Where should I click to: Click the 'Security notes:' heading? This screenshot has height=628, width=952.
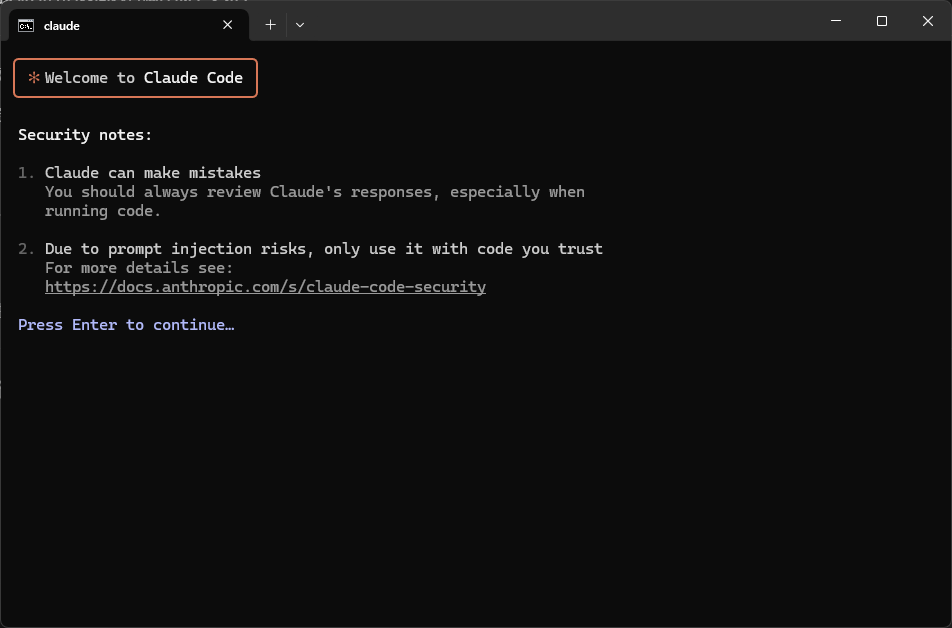click(85, 135)
